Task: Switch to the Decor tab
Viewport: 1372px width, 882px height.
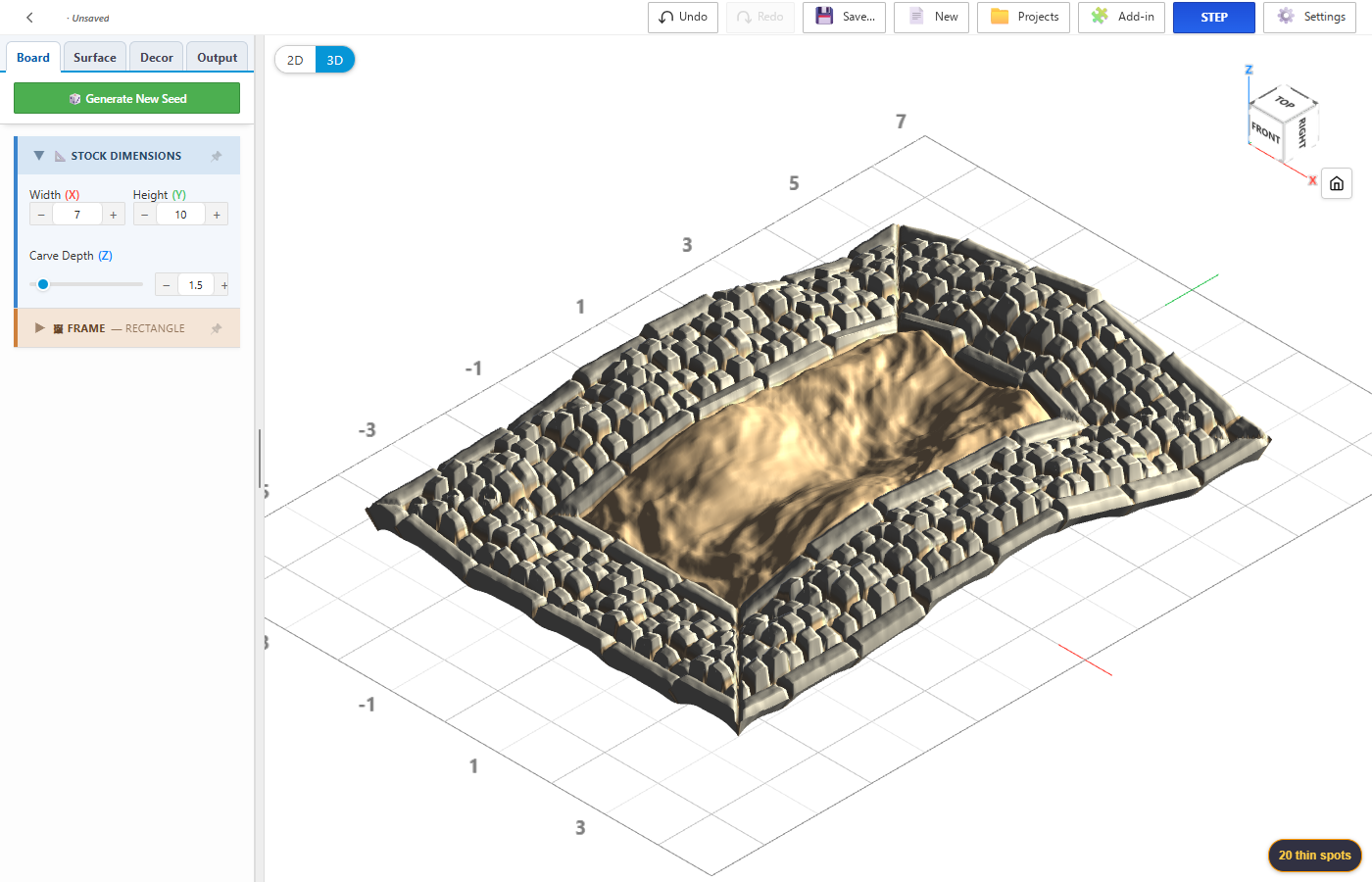Action: (x=157, y=57)
